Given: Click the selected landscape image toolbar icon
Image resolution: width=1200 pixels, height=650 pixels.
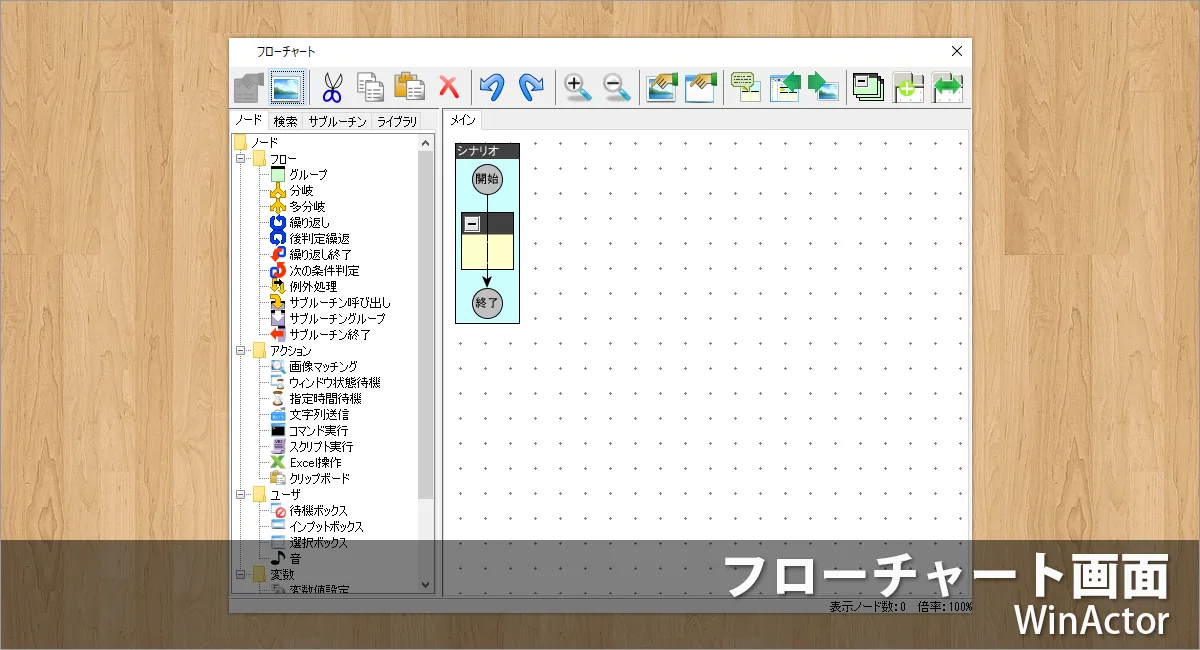Looking at the screenshot, I should point(287,87).
